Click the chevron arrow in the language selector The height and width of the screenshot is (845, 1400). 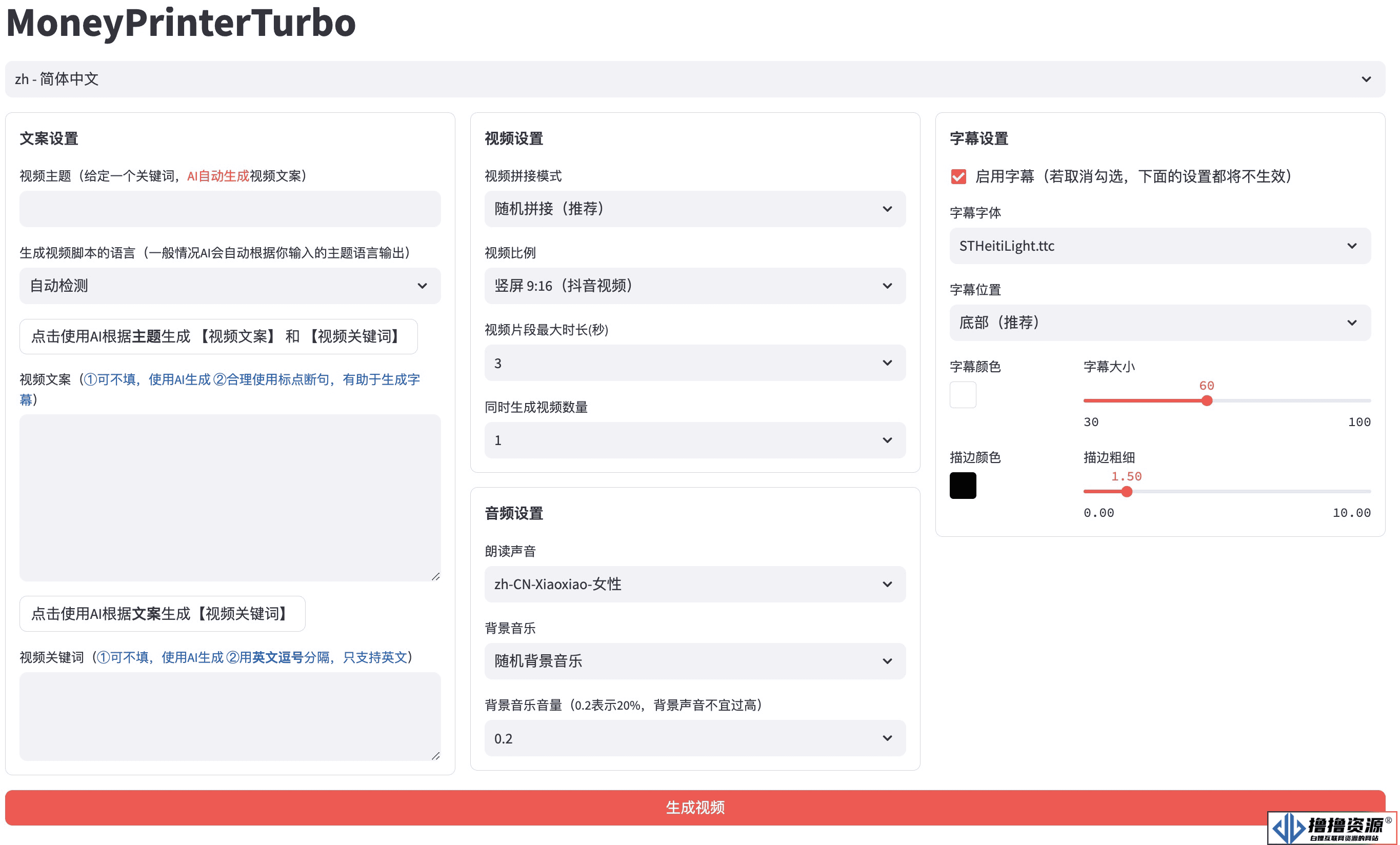tap(1366, 79)
